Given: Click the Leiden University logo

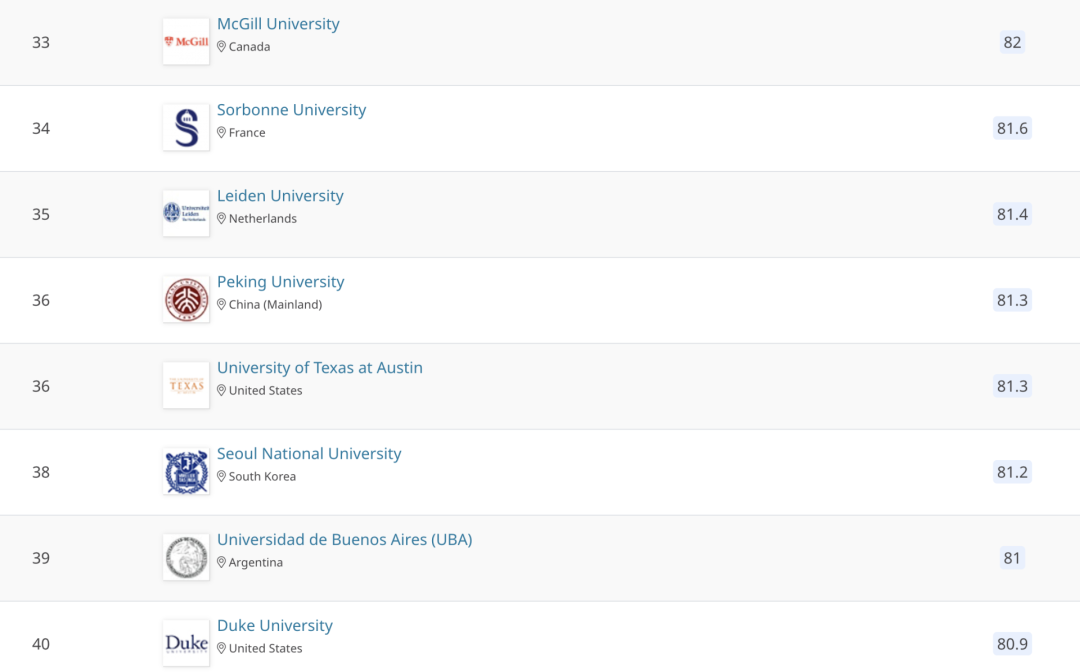Looking at the screenshot, I should tap(186, 214).
